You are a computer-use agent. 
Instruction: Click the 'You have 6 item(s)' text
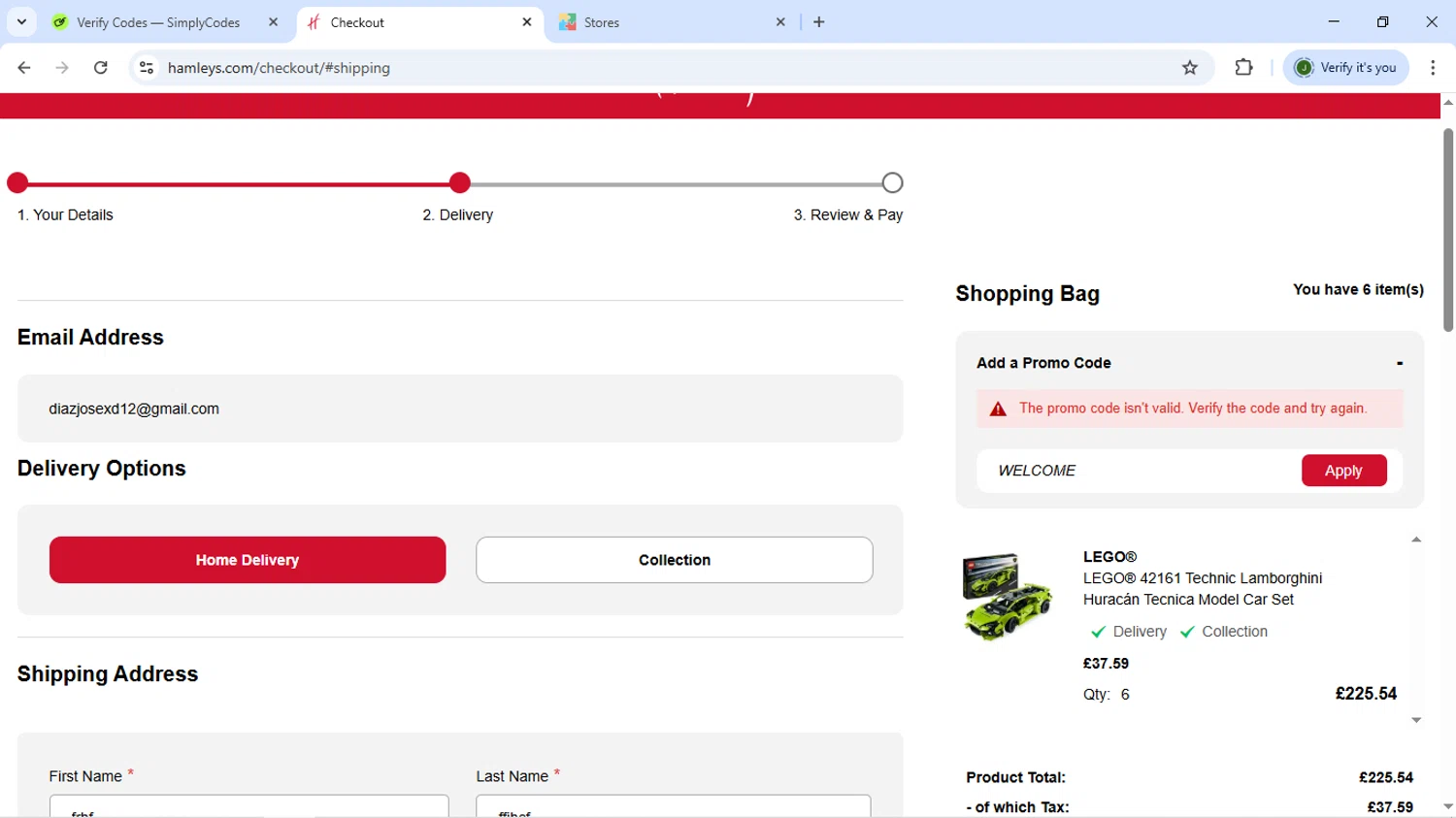point(1358,289)
